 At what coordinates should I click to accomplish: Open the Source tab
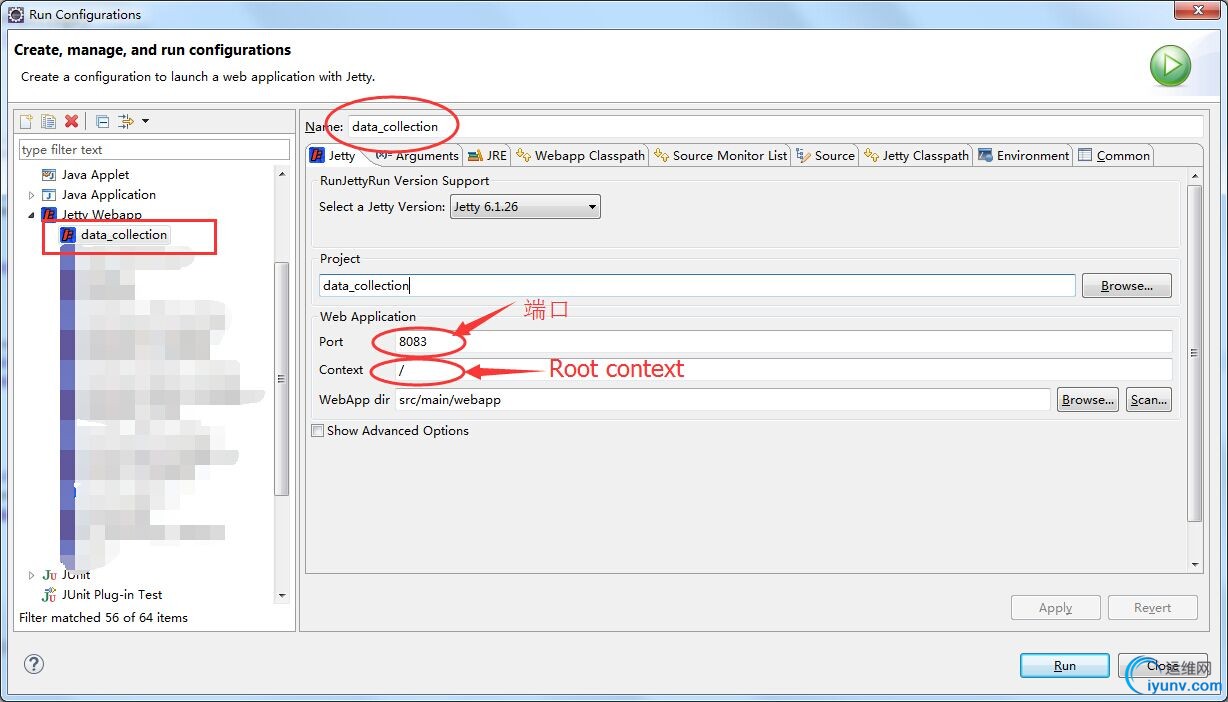[x=826, y=156]
